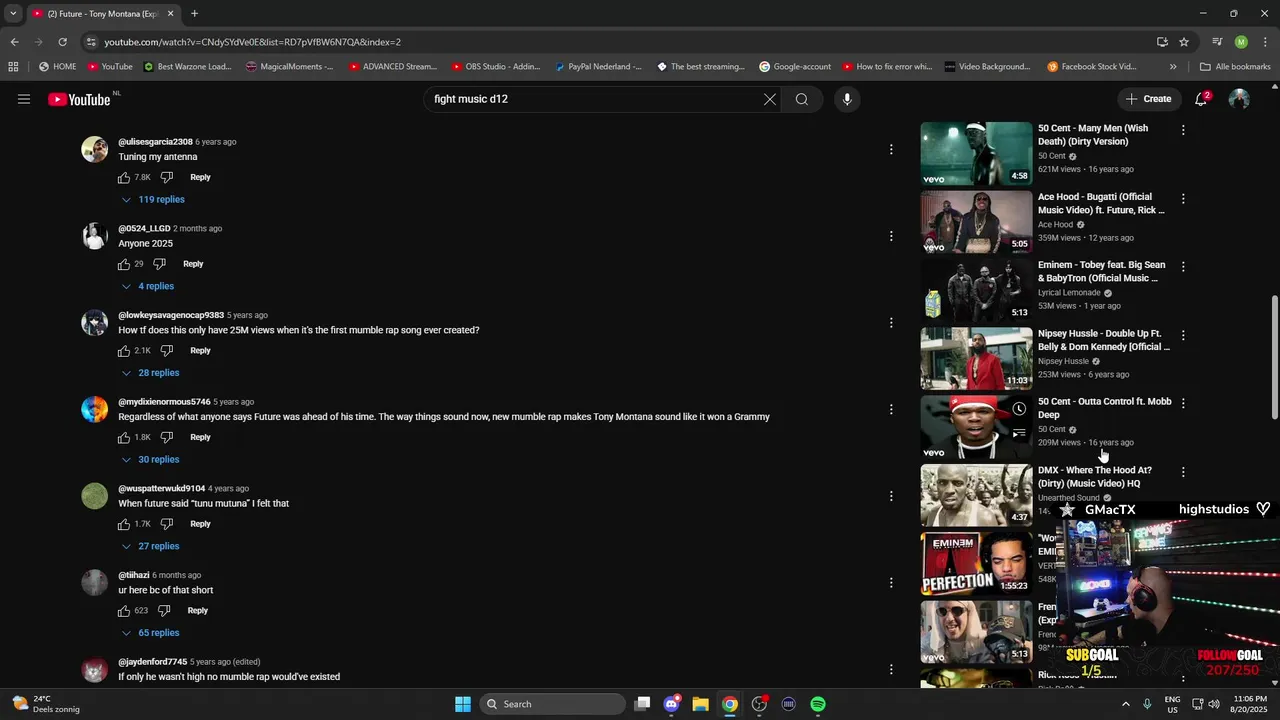The image size is (1280, 720).
Task: Open the OBS Studio bookmark
Action: click(496, 67)
